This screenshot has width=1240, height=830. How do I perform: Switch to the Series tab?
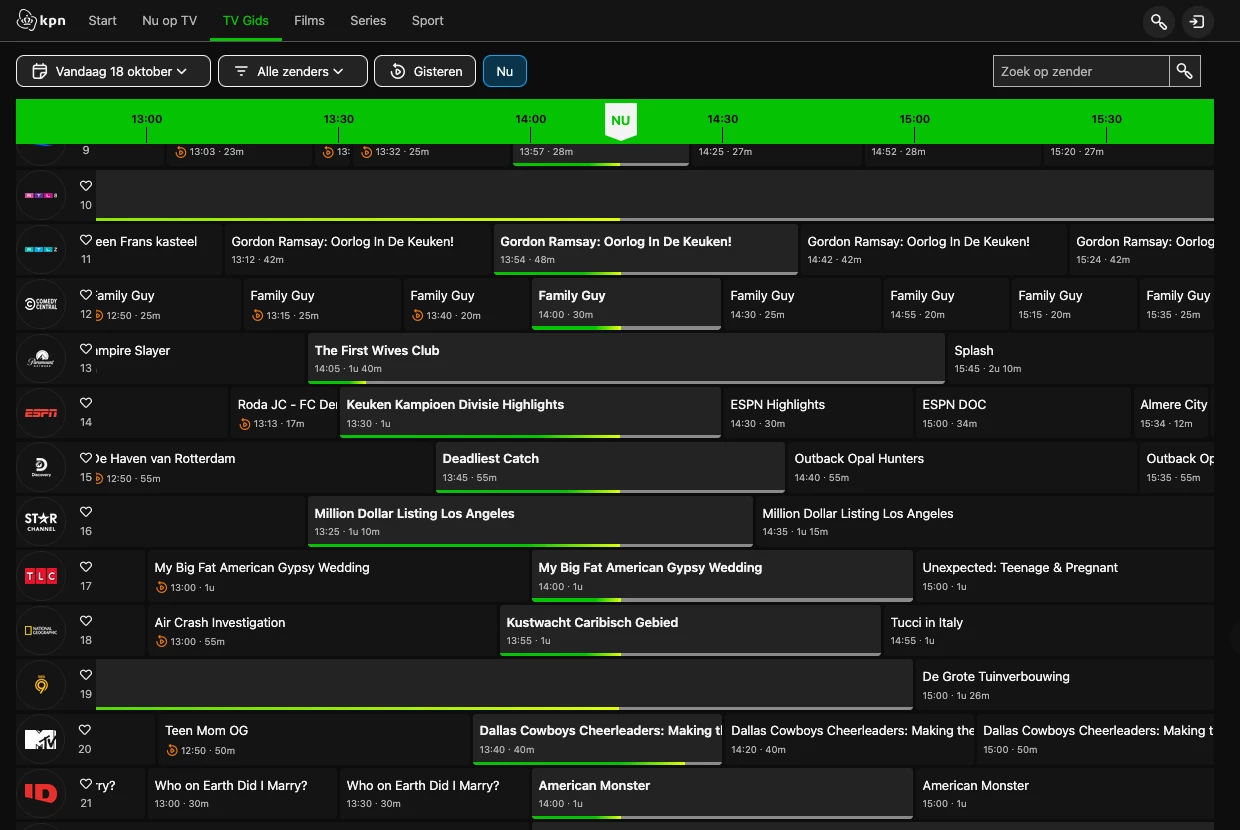pyautogui.click(x=368, y=20)
